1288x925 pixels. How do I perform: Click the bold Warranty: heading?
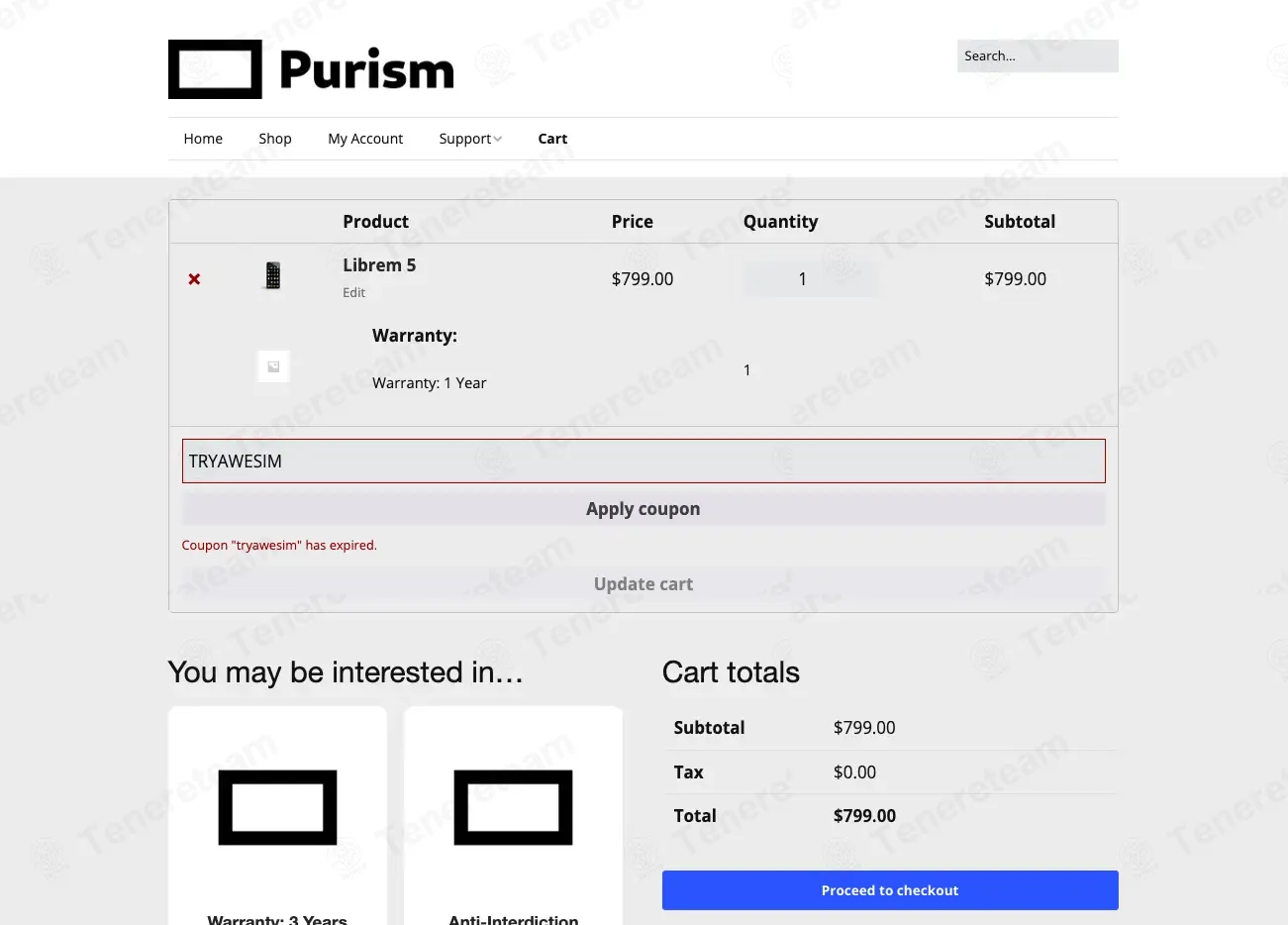point(415,336)
